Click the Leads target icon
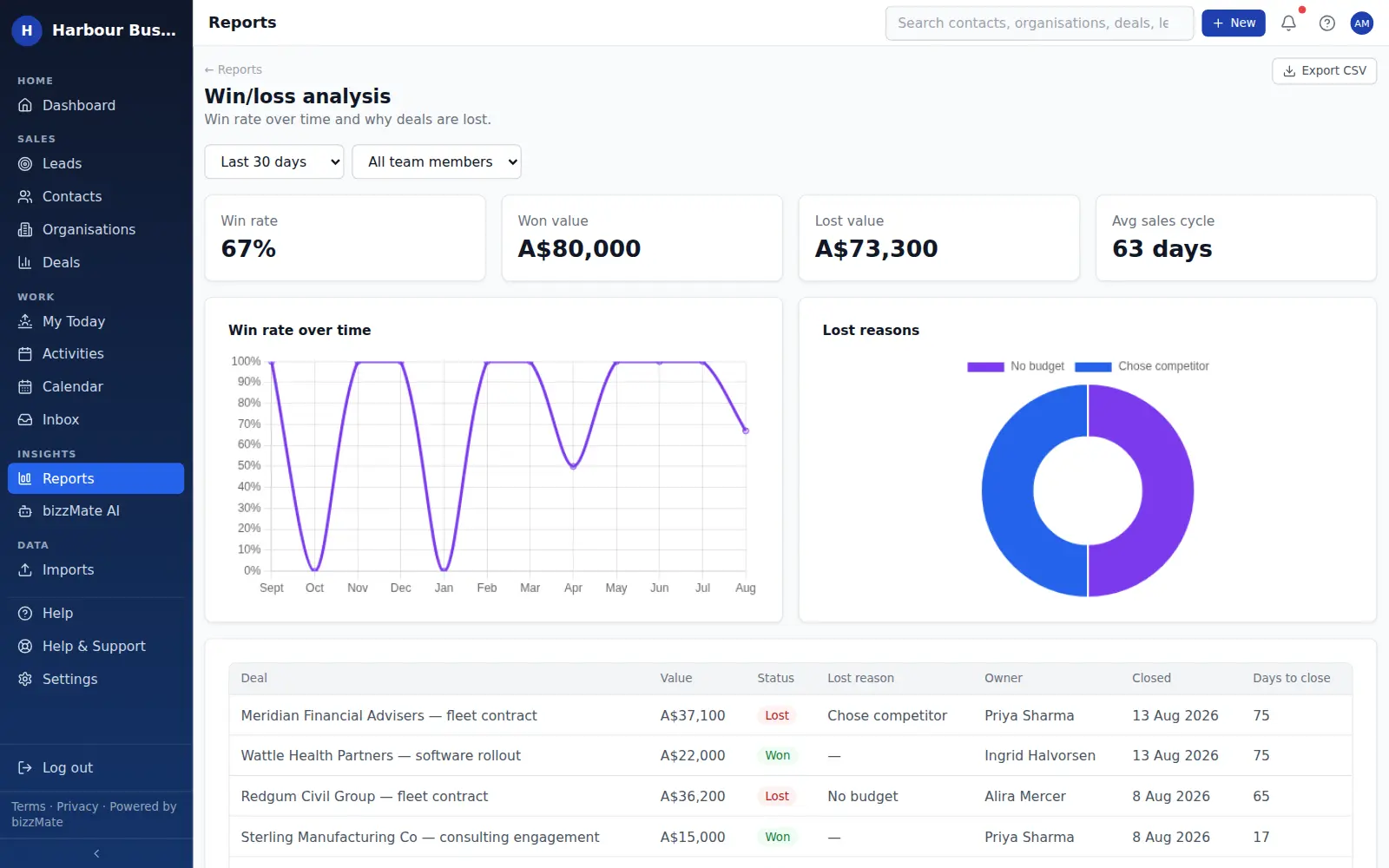The image size is (1389, 868). [25, 164]
